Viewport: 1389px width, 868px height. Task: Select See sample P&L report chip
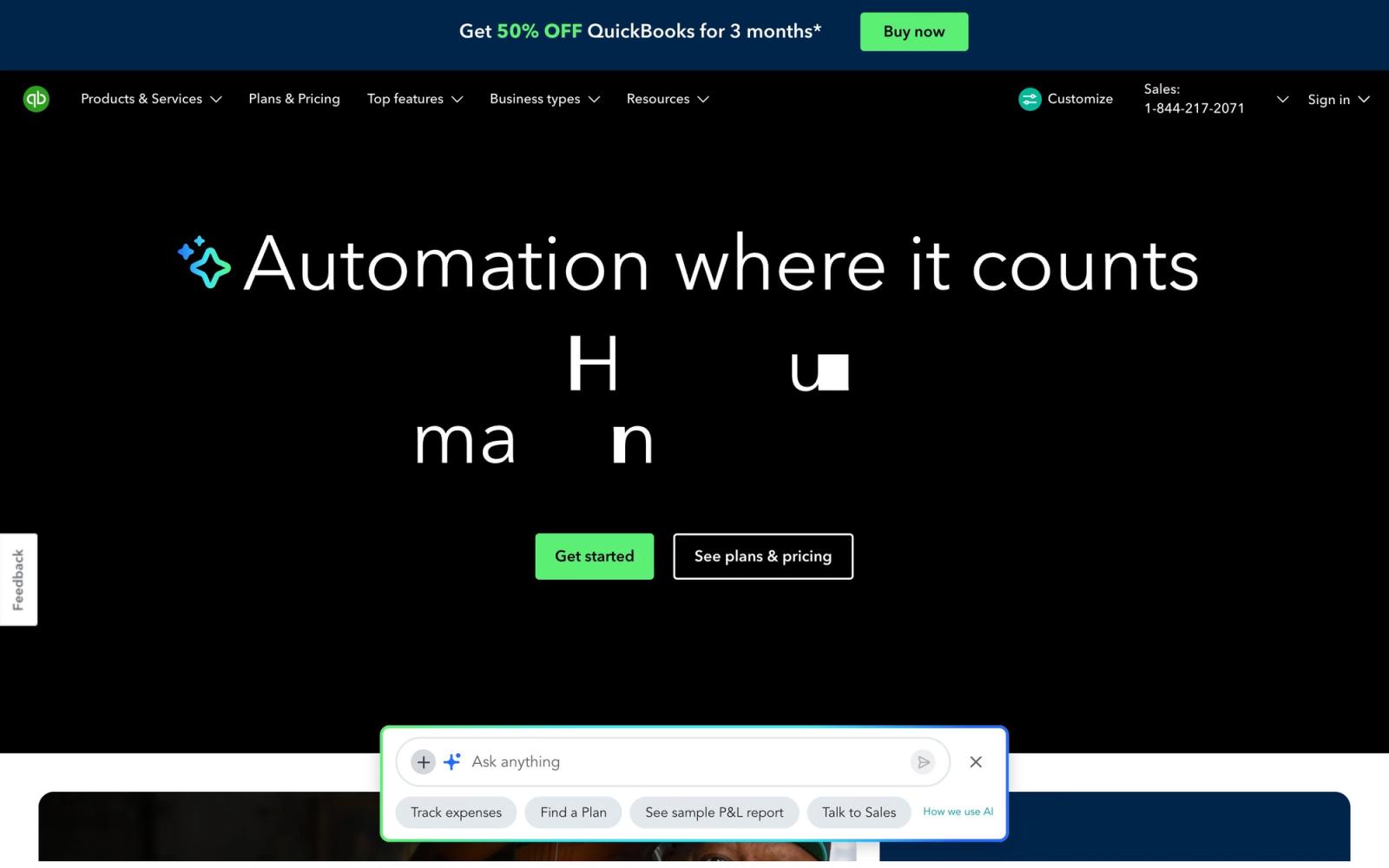[714, 812]
